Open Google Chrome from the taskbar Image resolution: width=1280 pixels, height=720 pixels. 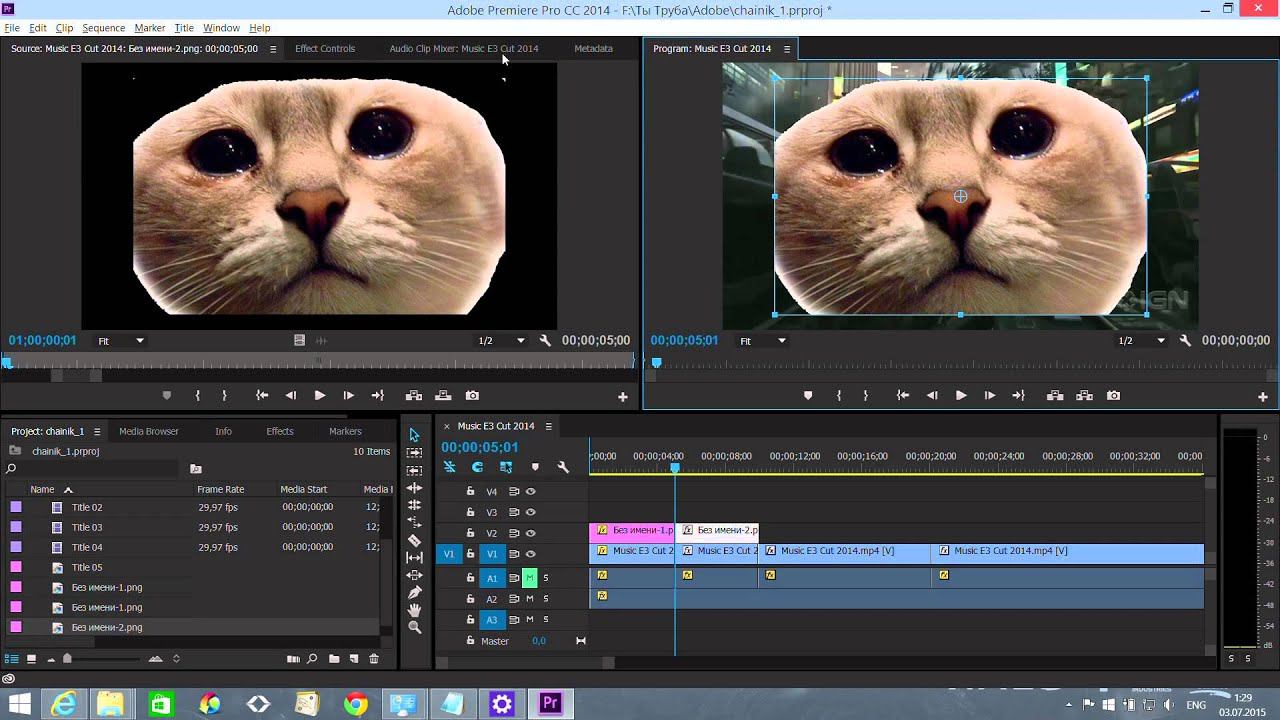[355, 704]
